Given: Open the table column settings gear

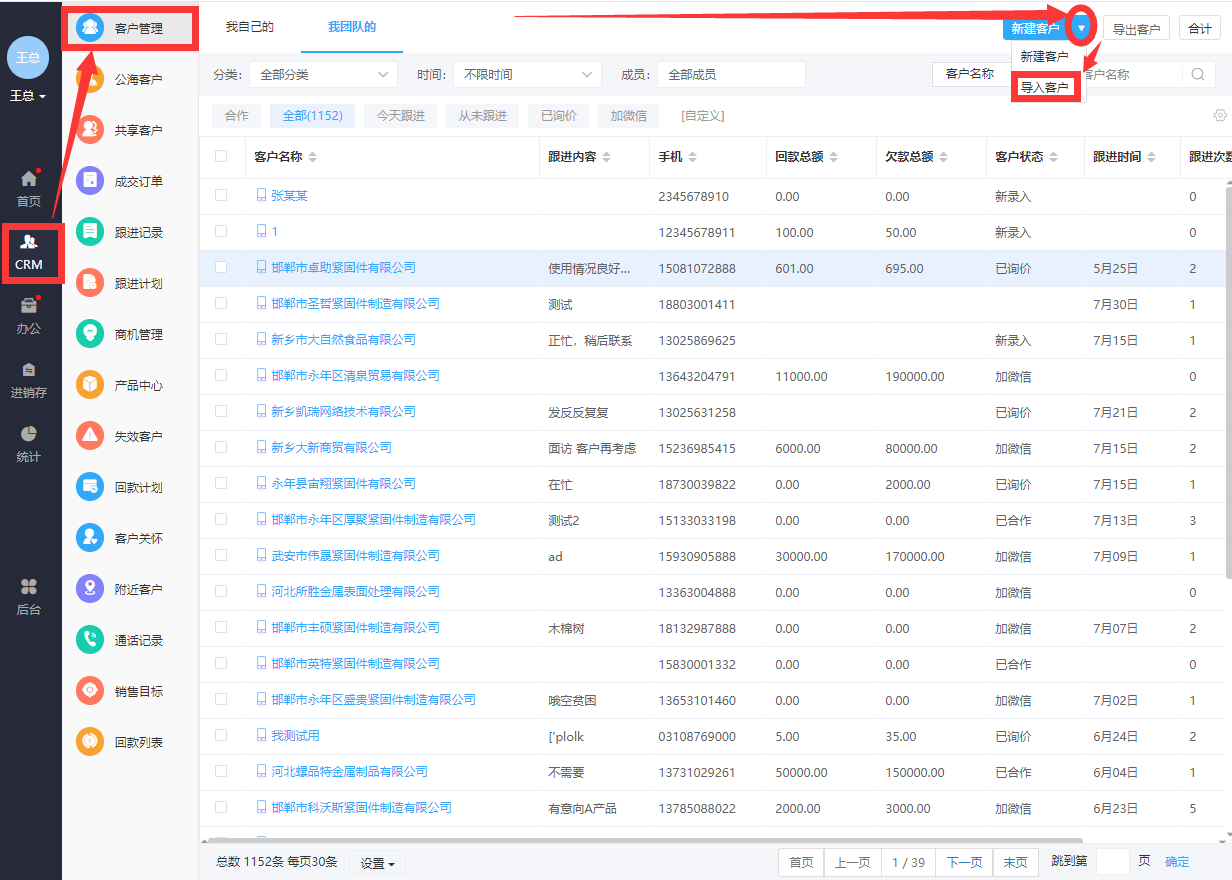Looking at the screenshot, I should coord(1220,115).
